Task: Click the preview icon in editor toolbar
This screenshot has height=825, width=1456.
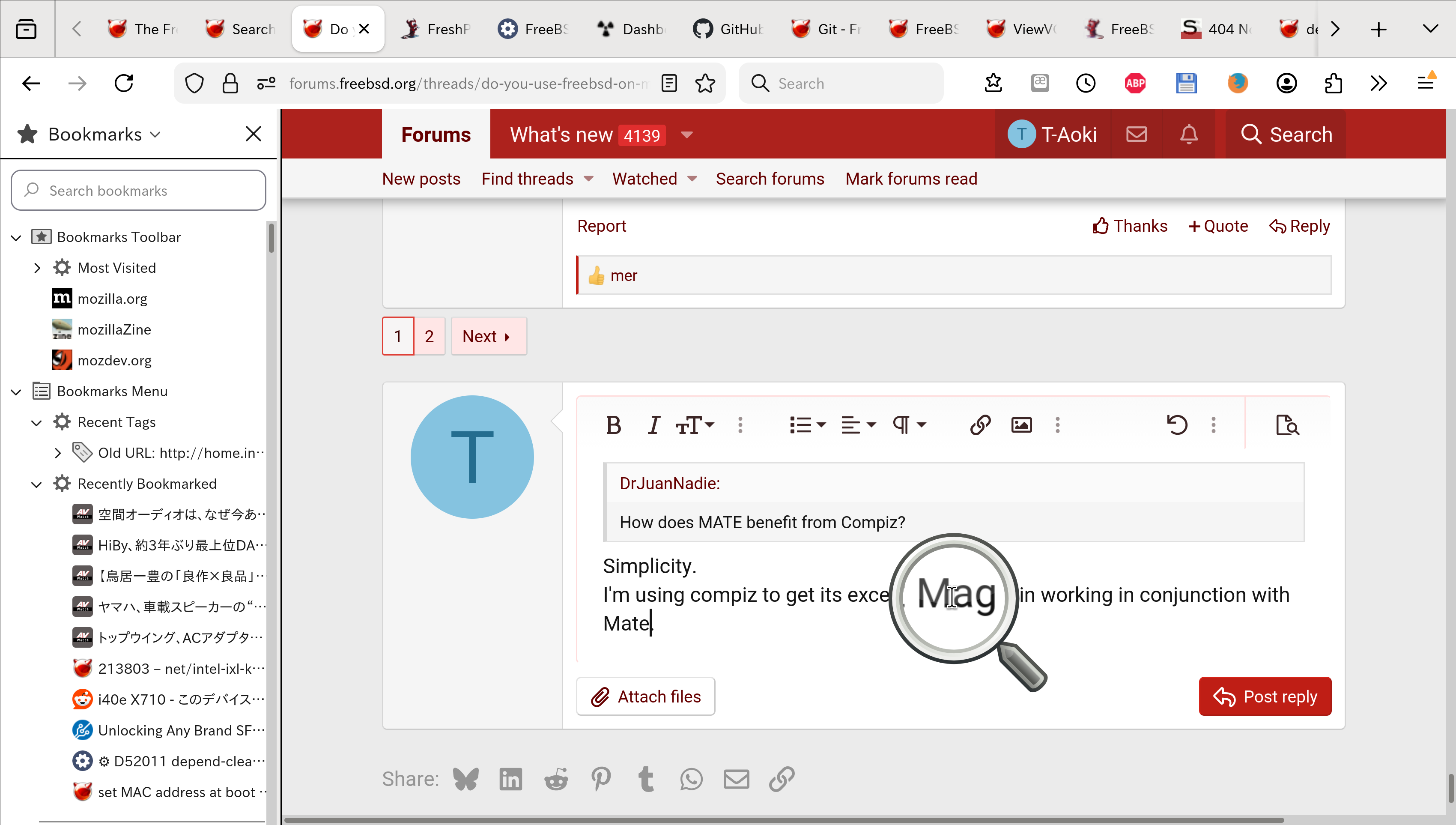Action: (x=1287, y=425)
